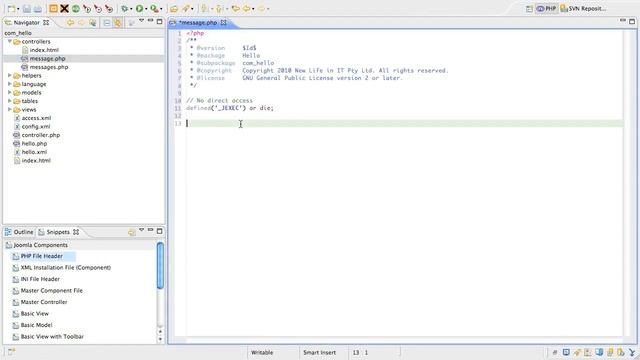Switch to SVN Repository perspective
The width and height of the screenshot is (640, 360).
pos(583,9)
